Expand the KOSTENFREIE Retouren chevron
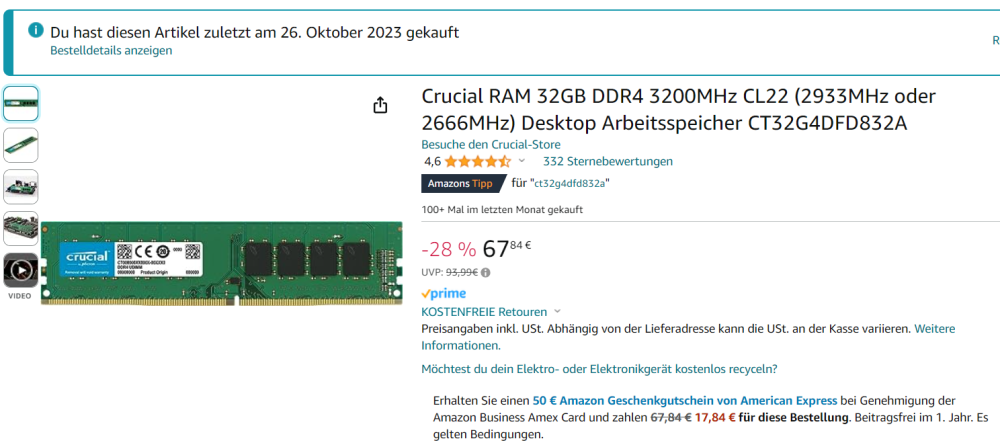The image size is (1000, 447). (x=557, y=312)
